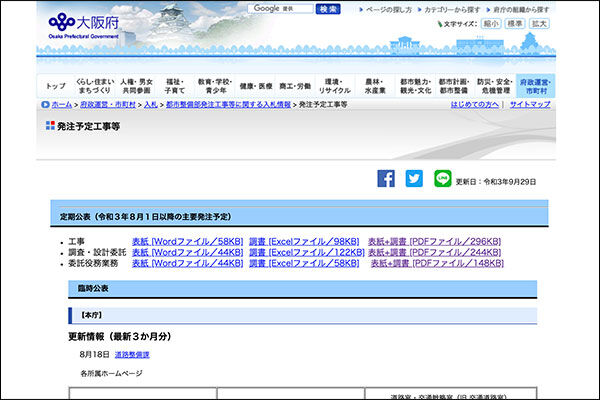This screenshot has height=400, width=600.
Task: Open 農林・水産業 tab
Action: (x=375, y=86)
